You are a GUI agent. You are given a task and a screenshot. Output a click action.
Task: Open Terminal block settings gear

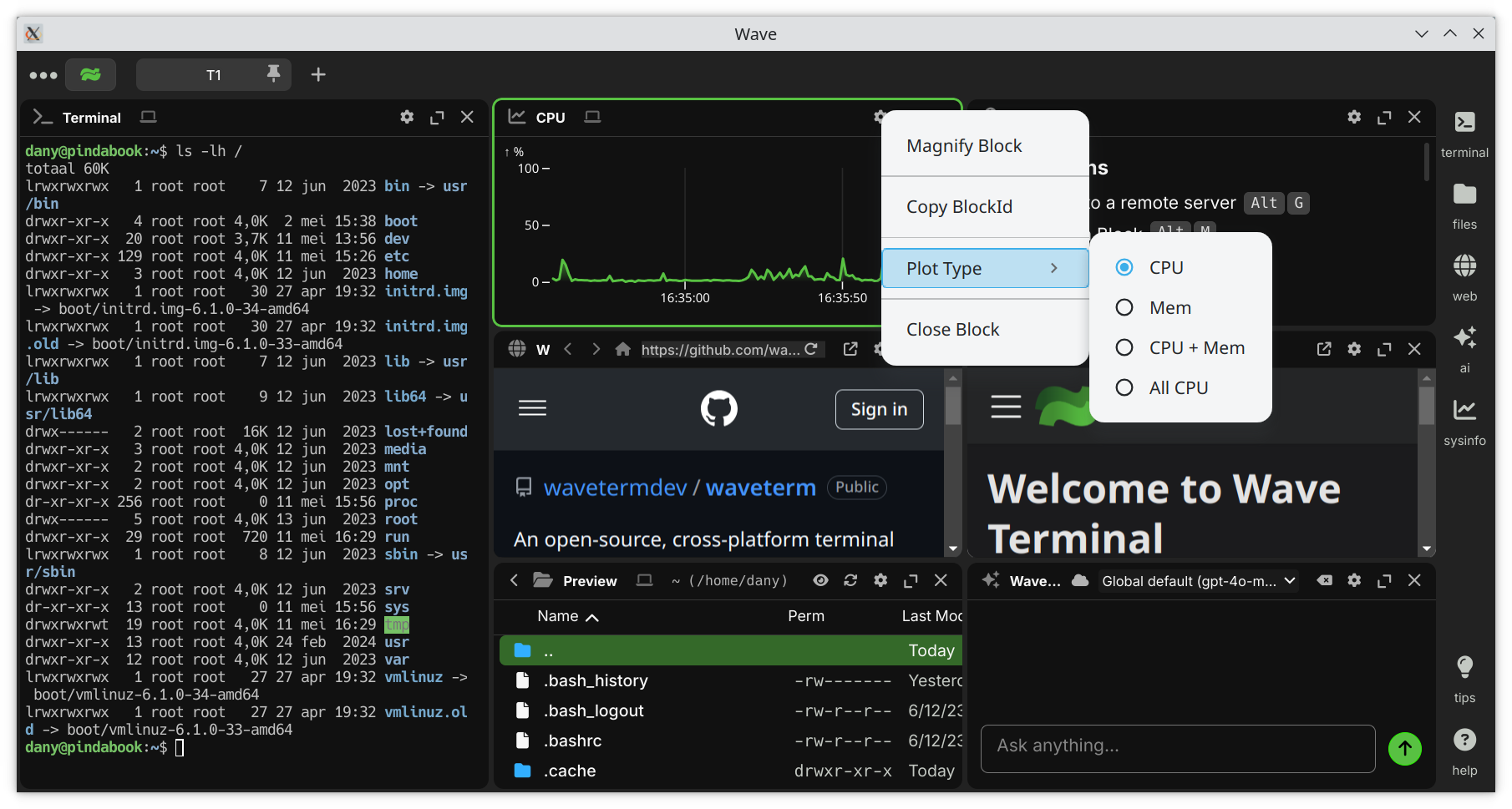point(407,117)
